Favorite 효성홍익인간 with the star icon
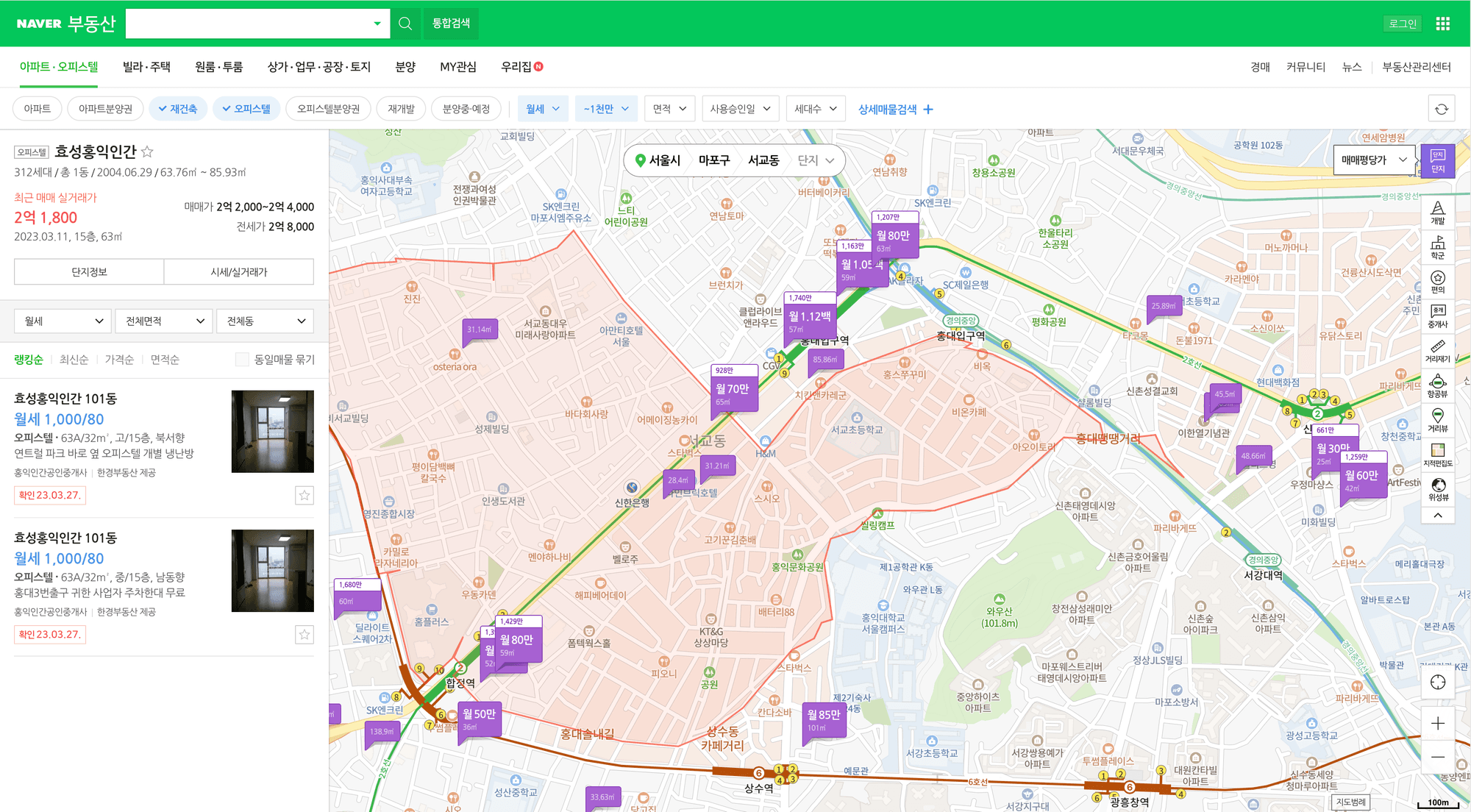The height and width of the screenshot is (812, 1471). coord(147,152)
